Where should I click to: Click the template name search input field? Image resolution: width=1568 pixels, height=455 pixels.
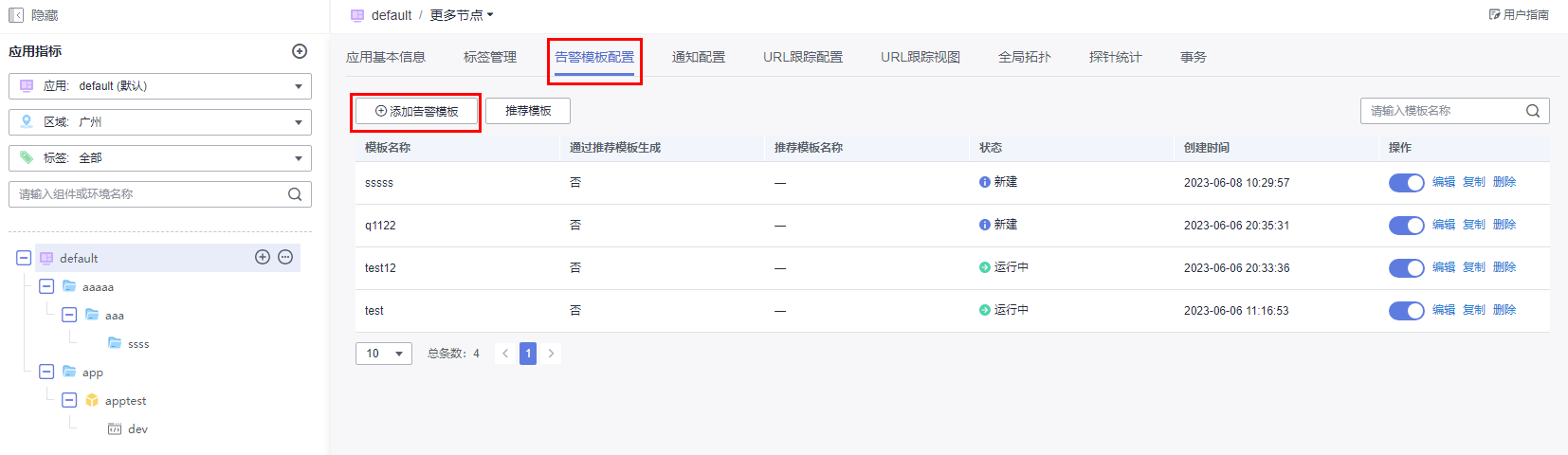tap(1441, 111)
